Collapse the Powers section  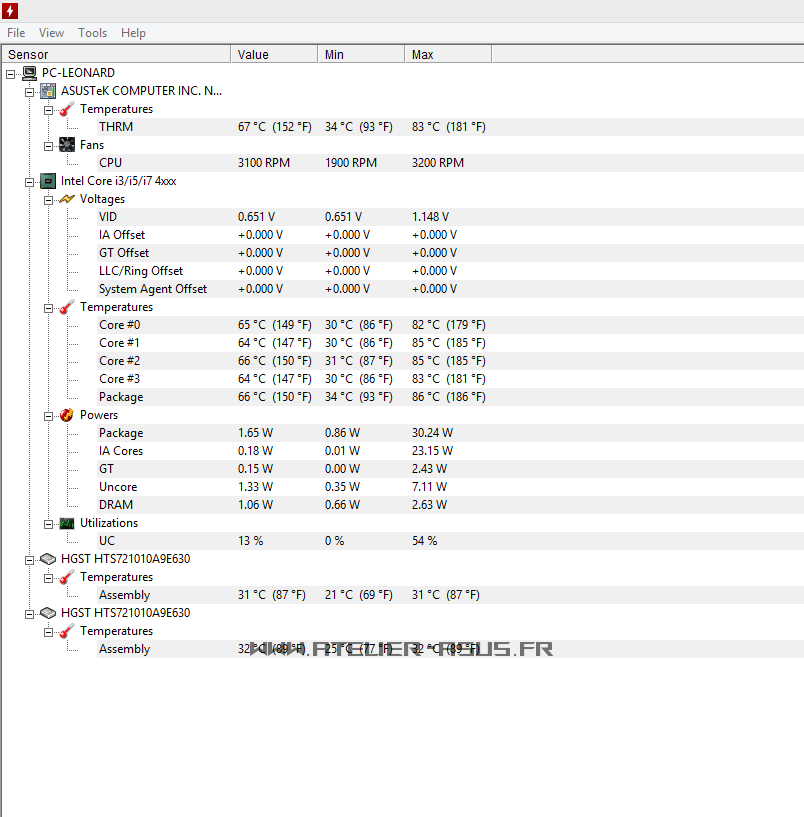click(x=48, y=415)
